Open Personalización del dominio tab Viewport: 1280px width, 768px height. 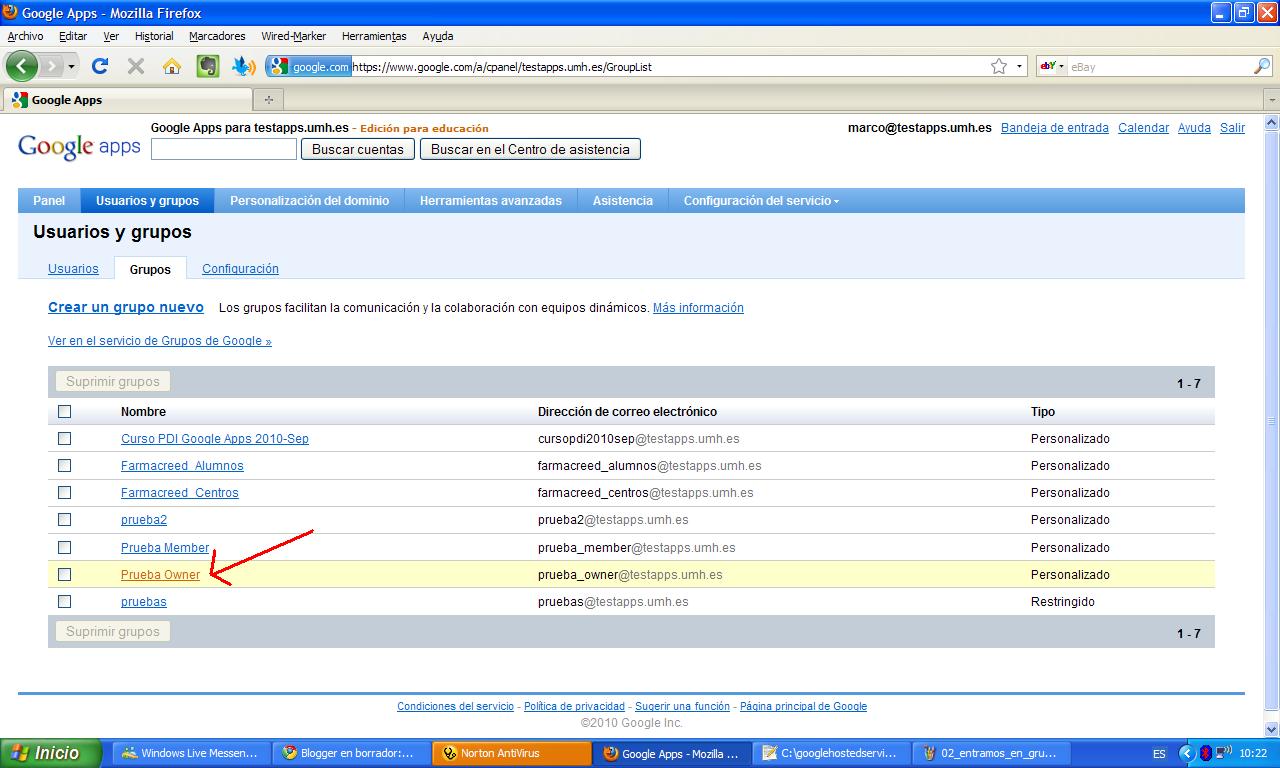click(x=309, y=200)
